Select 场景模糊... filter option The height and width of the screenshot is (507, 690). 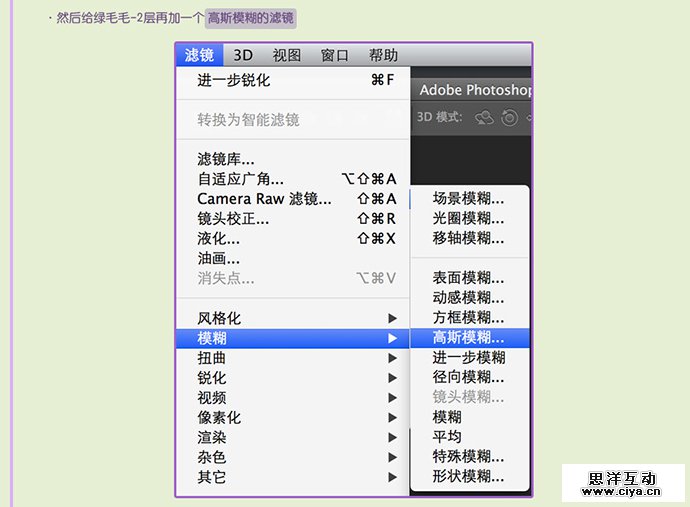pos(468,198)
